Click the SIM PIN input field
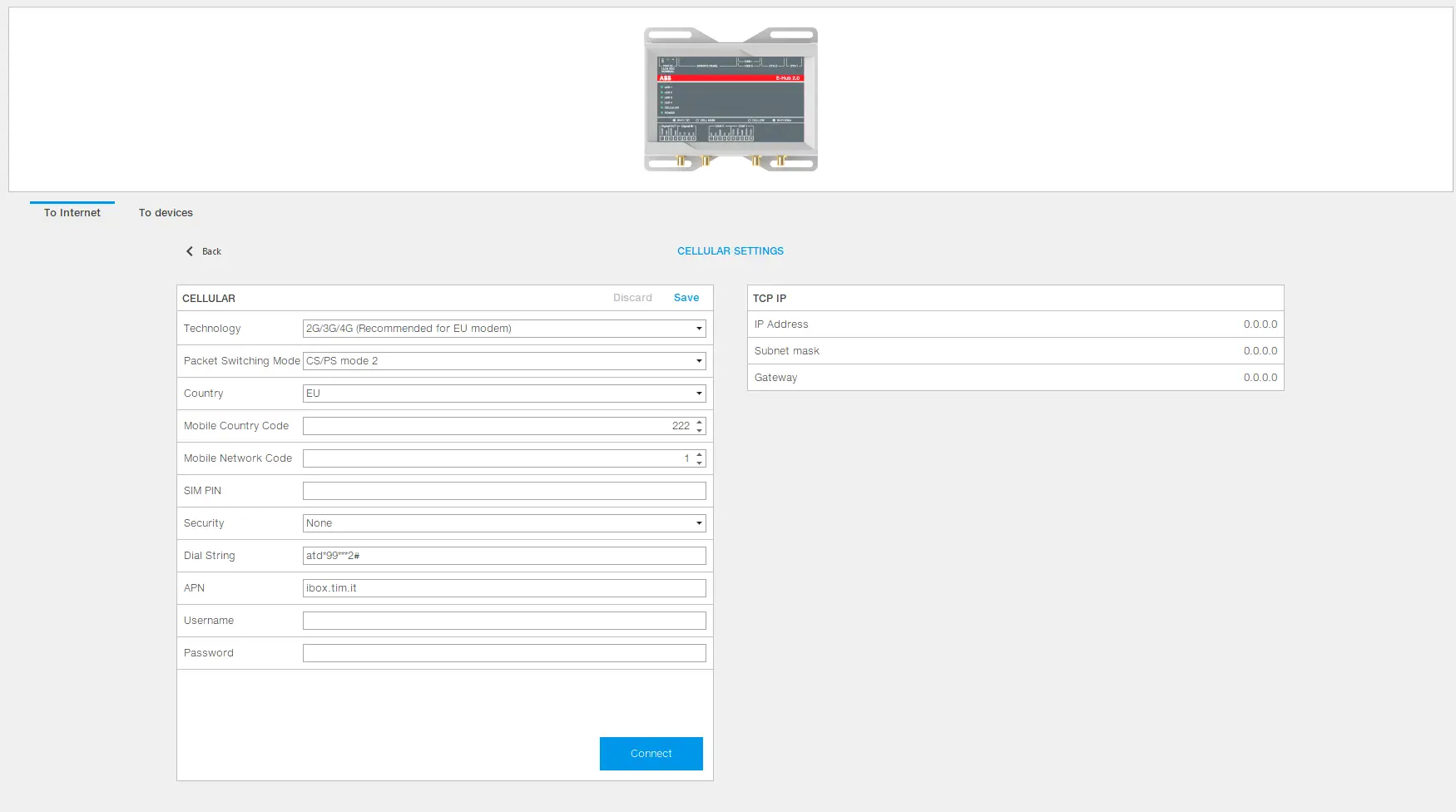The height and width of the screenshot is (812, 1456). click(504, 491)
